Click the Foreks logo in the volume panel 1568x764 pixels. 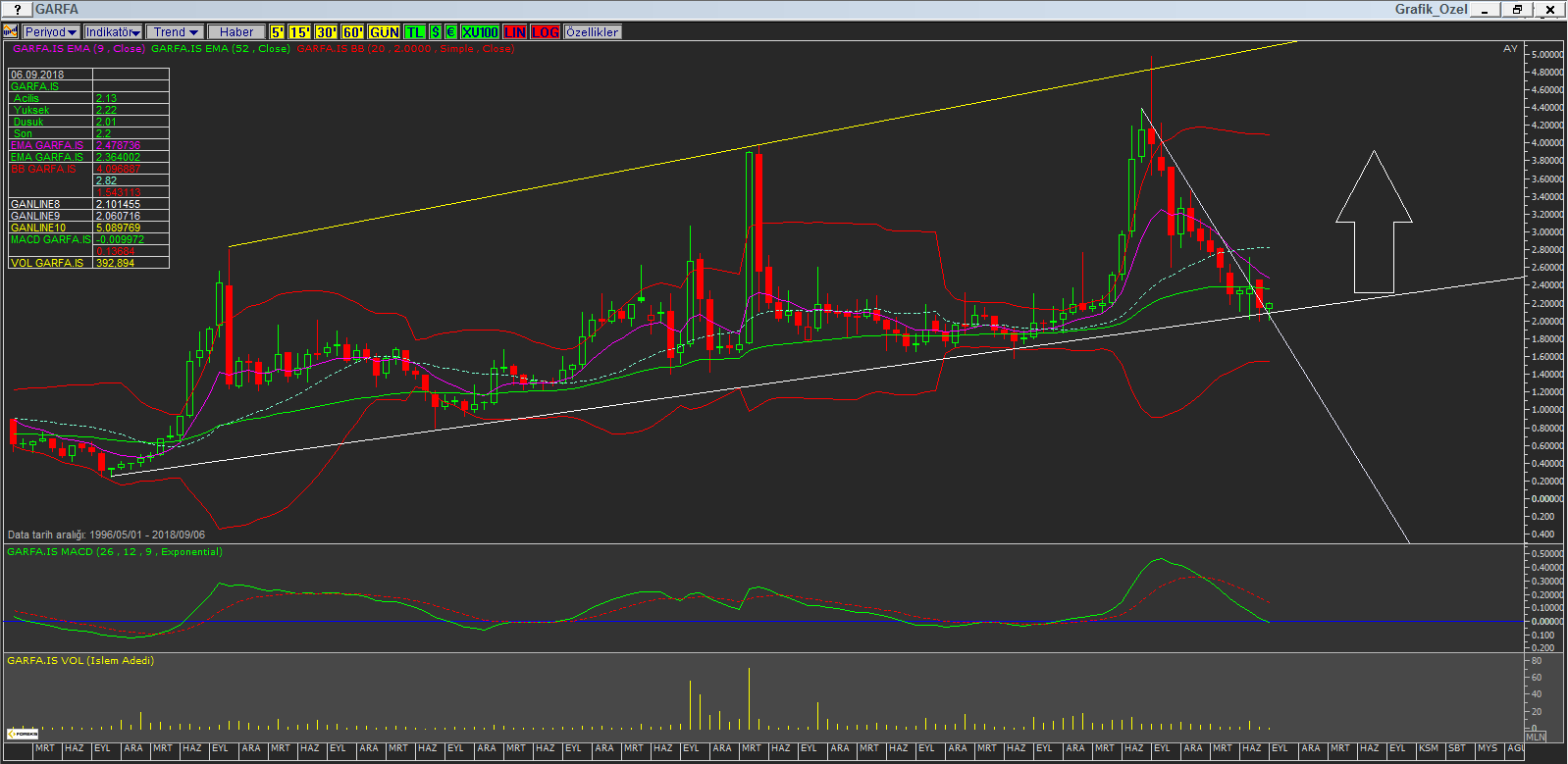(x=23, y=733)
